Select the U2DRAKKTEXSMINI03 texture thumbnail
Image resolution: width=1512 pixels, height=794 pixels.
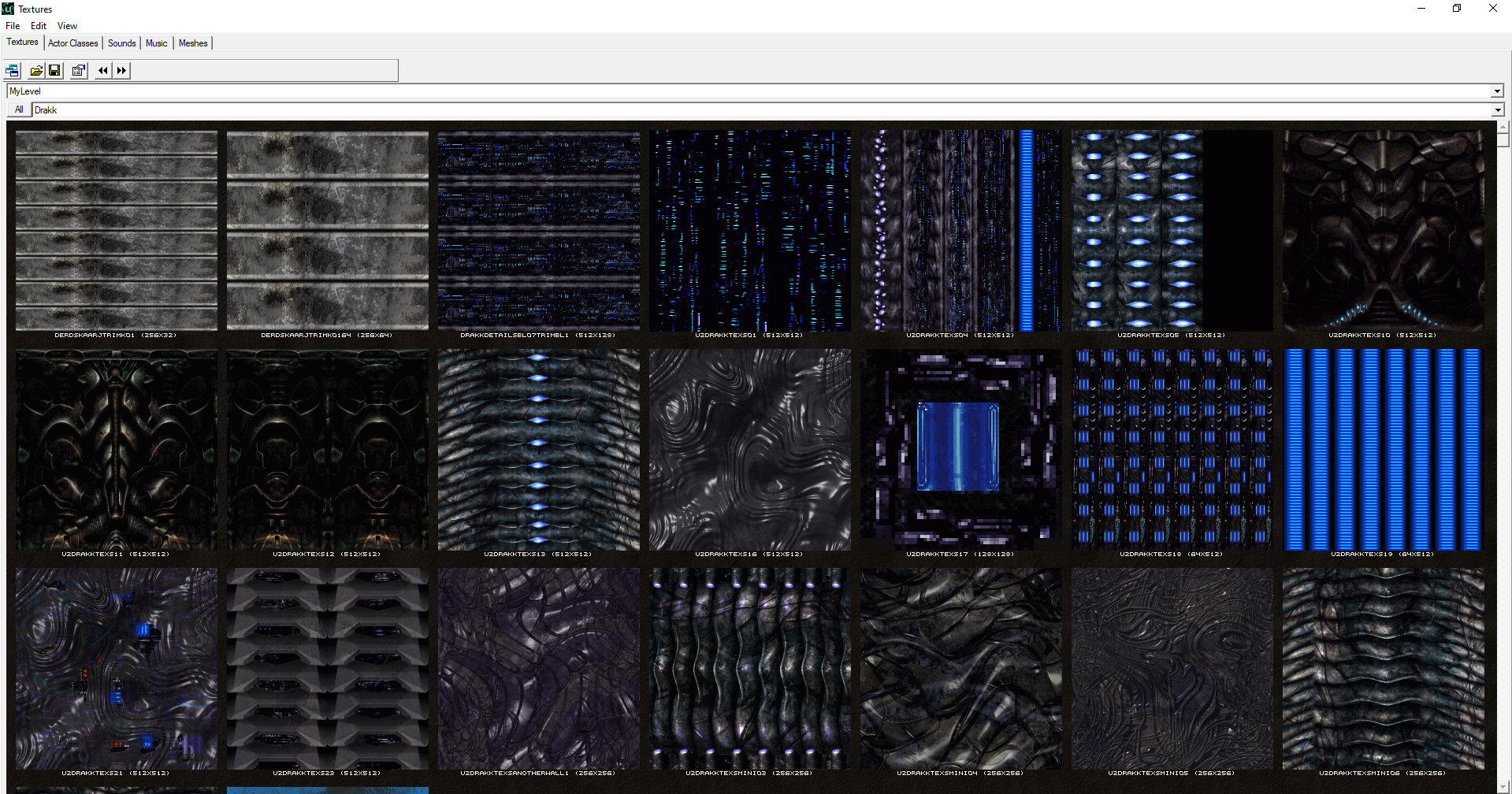tap(750, 669)
